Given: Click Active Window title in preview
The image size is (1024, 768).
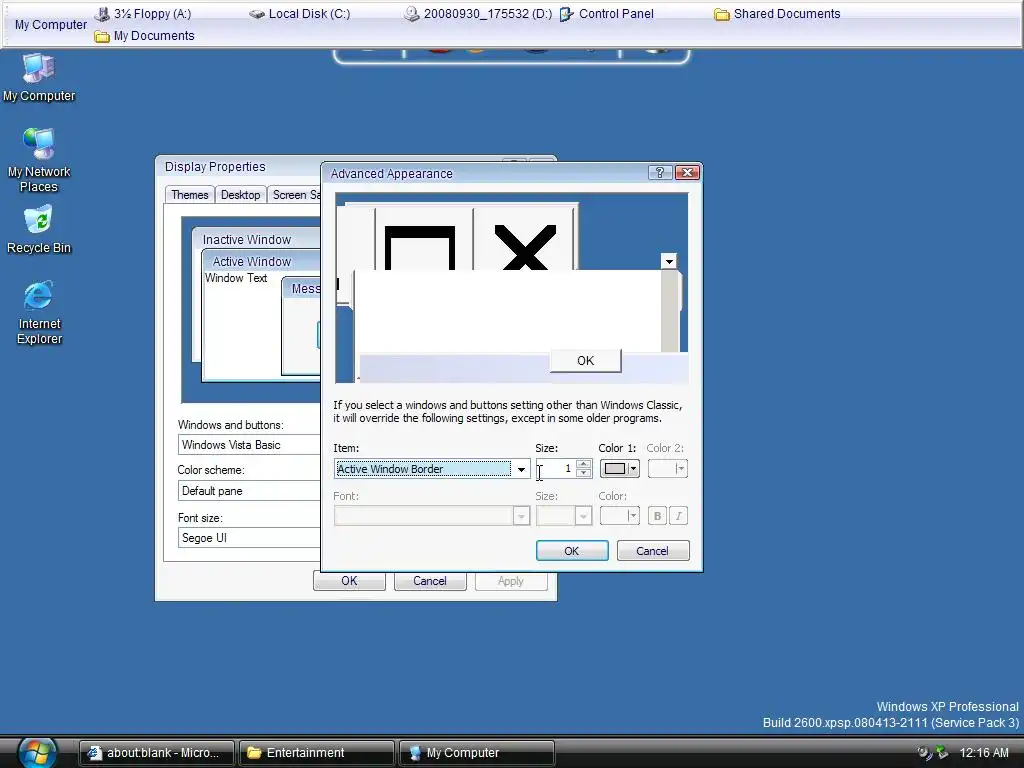Looking at the screenshot, I should [x=251, y=261].
